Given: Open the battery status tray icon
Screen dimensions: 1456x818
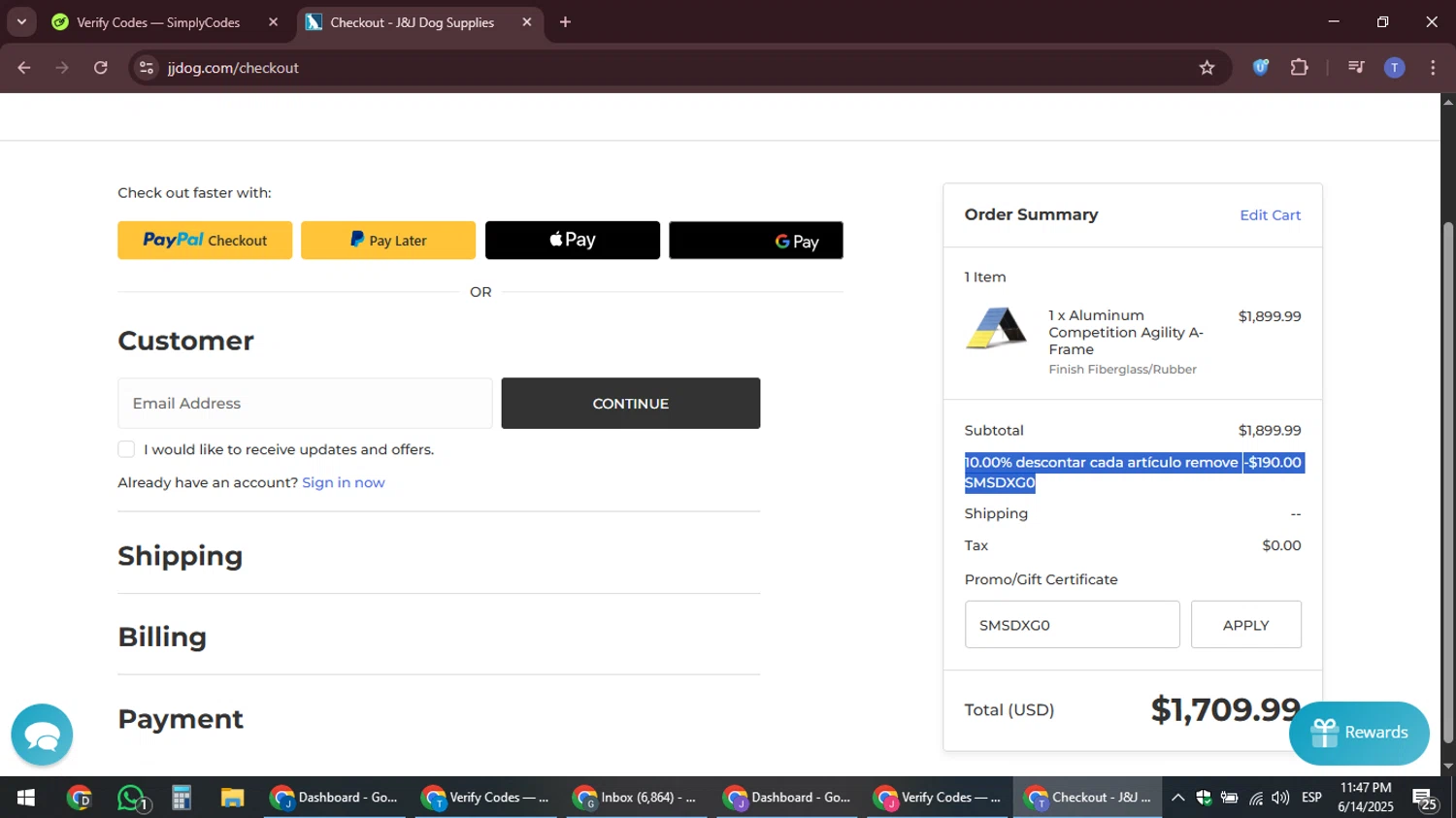Looking at the screenshot, I should pyautogui.click(x=1229, y=798).
